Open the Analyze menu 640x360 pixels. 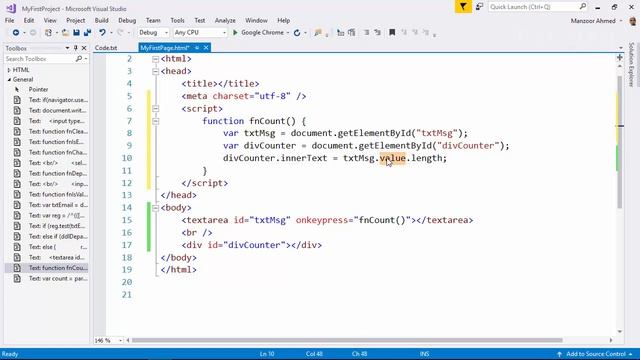pyautogui.click(x=225, y=20)
